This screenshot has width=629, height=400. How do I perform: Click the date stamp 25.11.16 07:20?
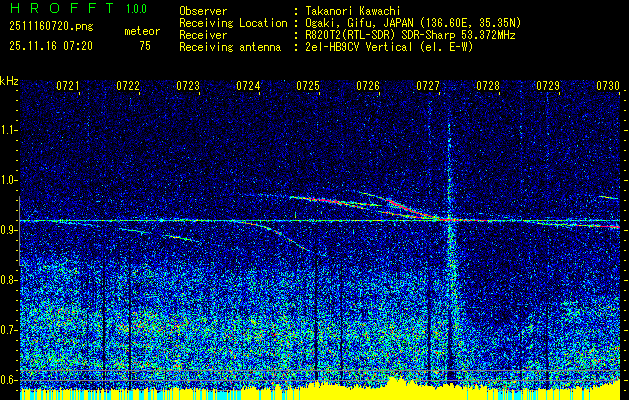click(x=51, y=46)
